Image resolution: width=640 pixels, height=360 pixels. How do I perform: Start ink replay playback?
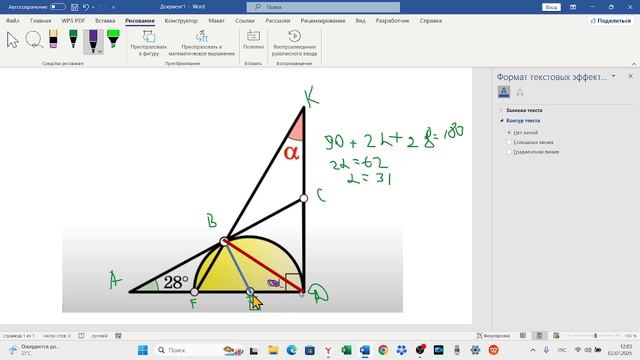click(x=294, y=43)
